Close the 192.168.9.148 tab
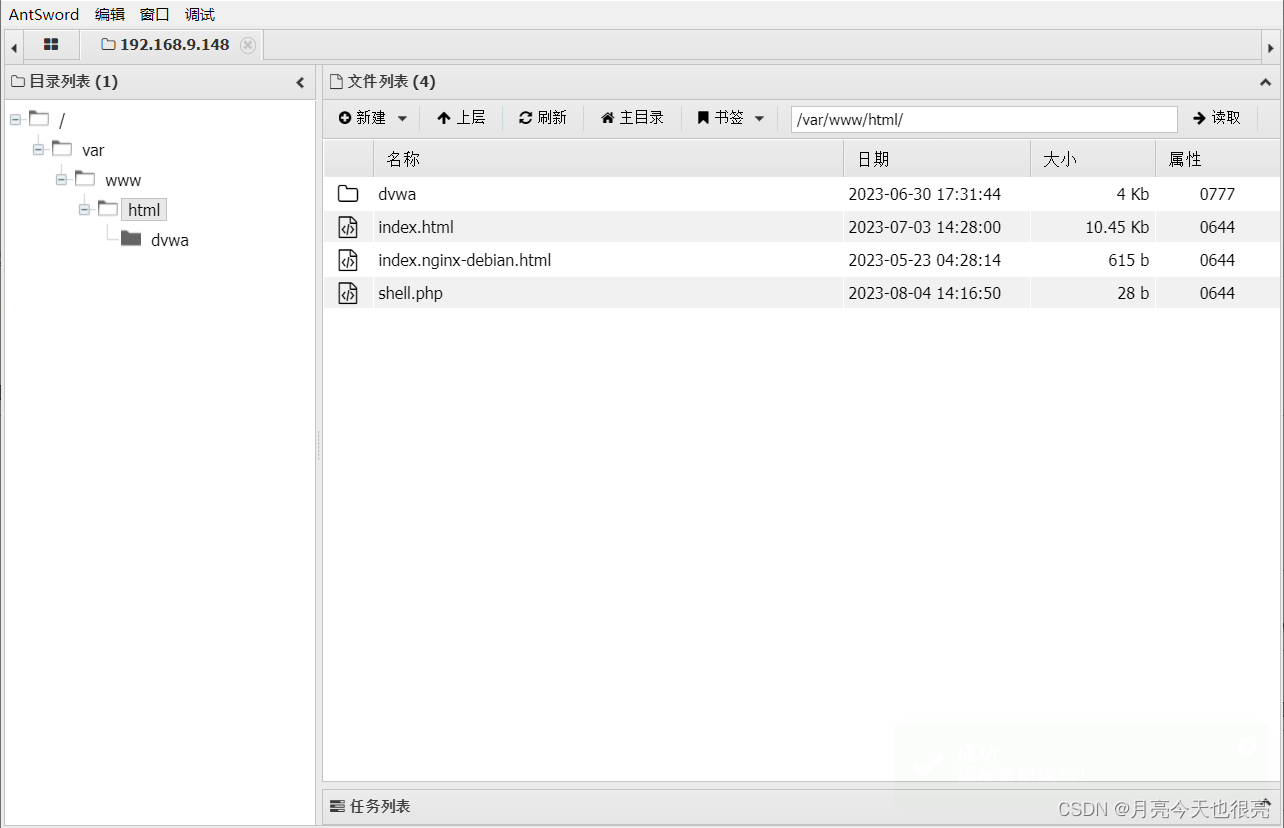 (248, 45)
